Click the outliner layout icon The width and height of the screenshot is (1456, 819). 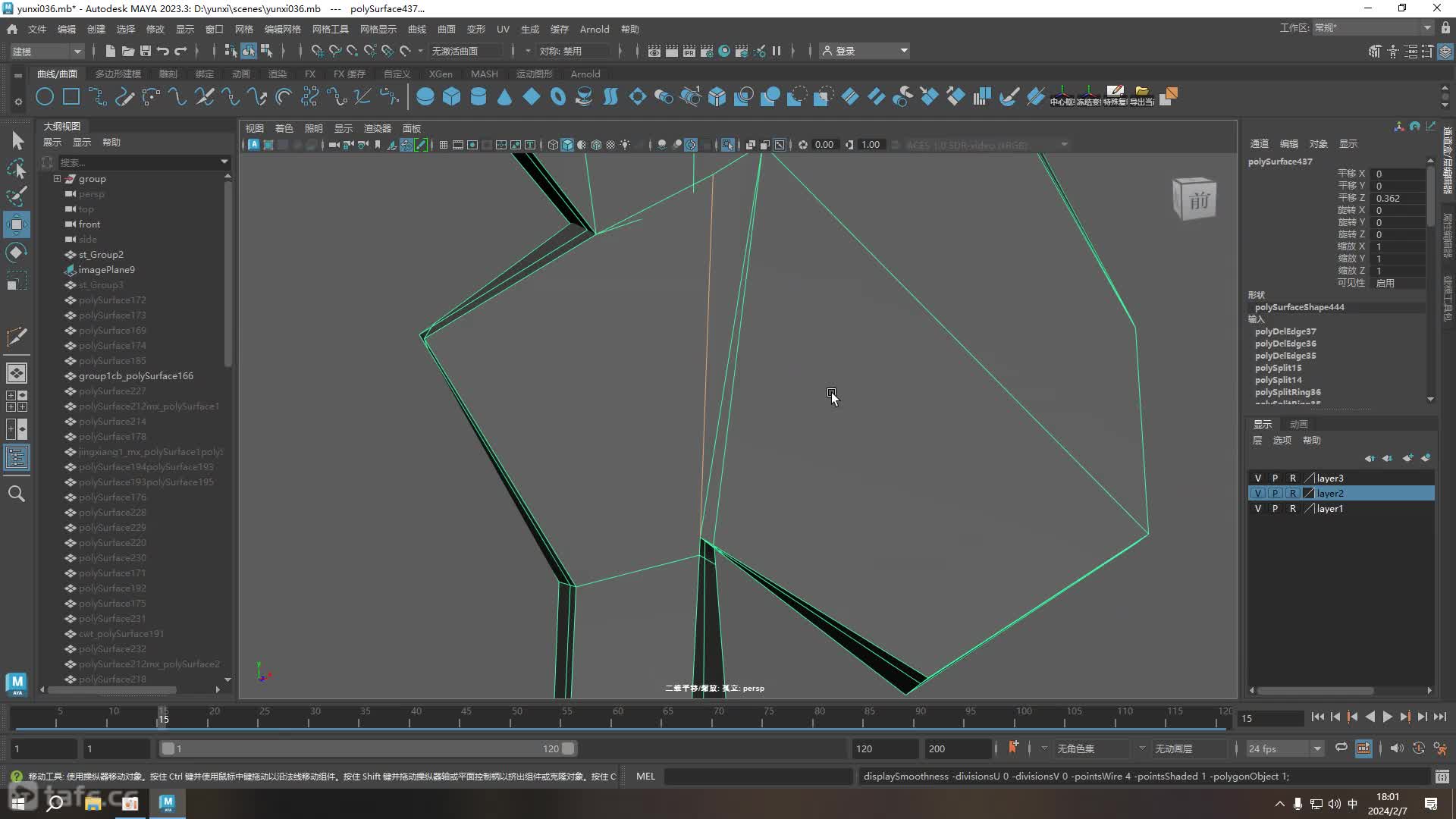[x=17, y=457]
